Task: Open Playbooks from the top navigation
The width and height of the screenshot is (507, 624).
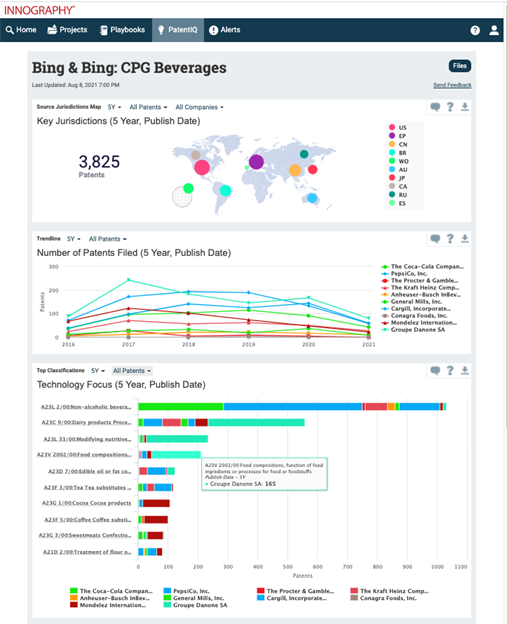Action: click(x=122, y=30)
